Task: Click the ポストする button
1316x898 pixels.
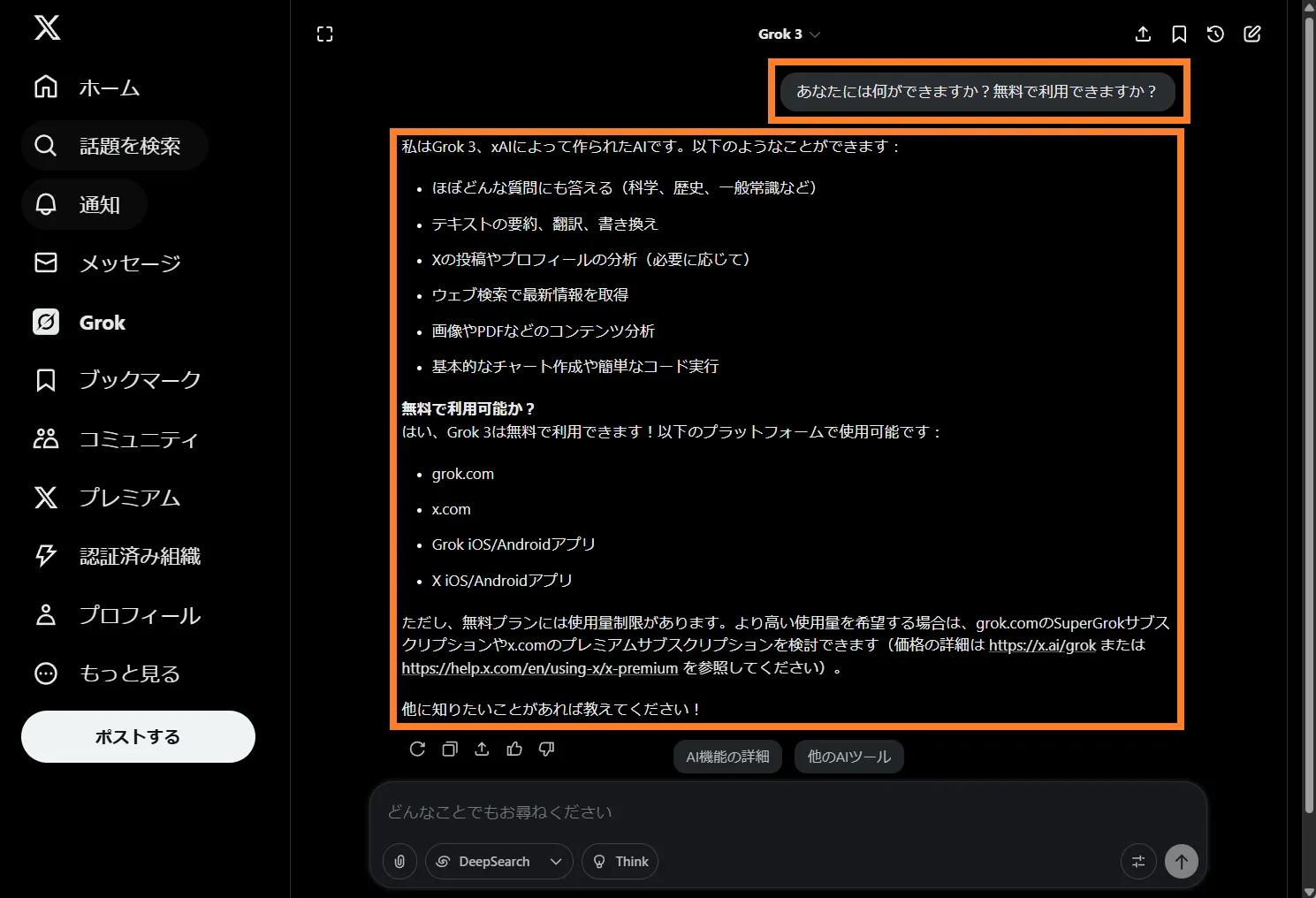Action: [138, 736]
